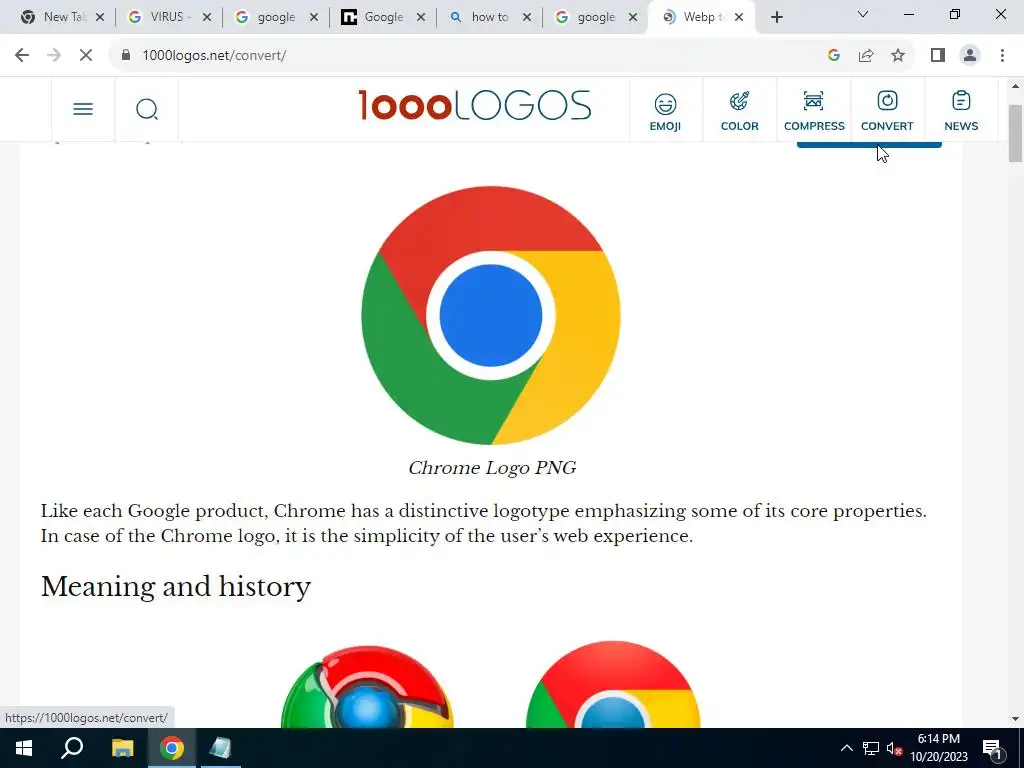Open the notification center icon
Screen dimensions: 1024x768
(x=992, y=748)
